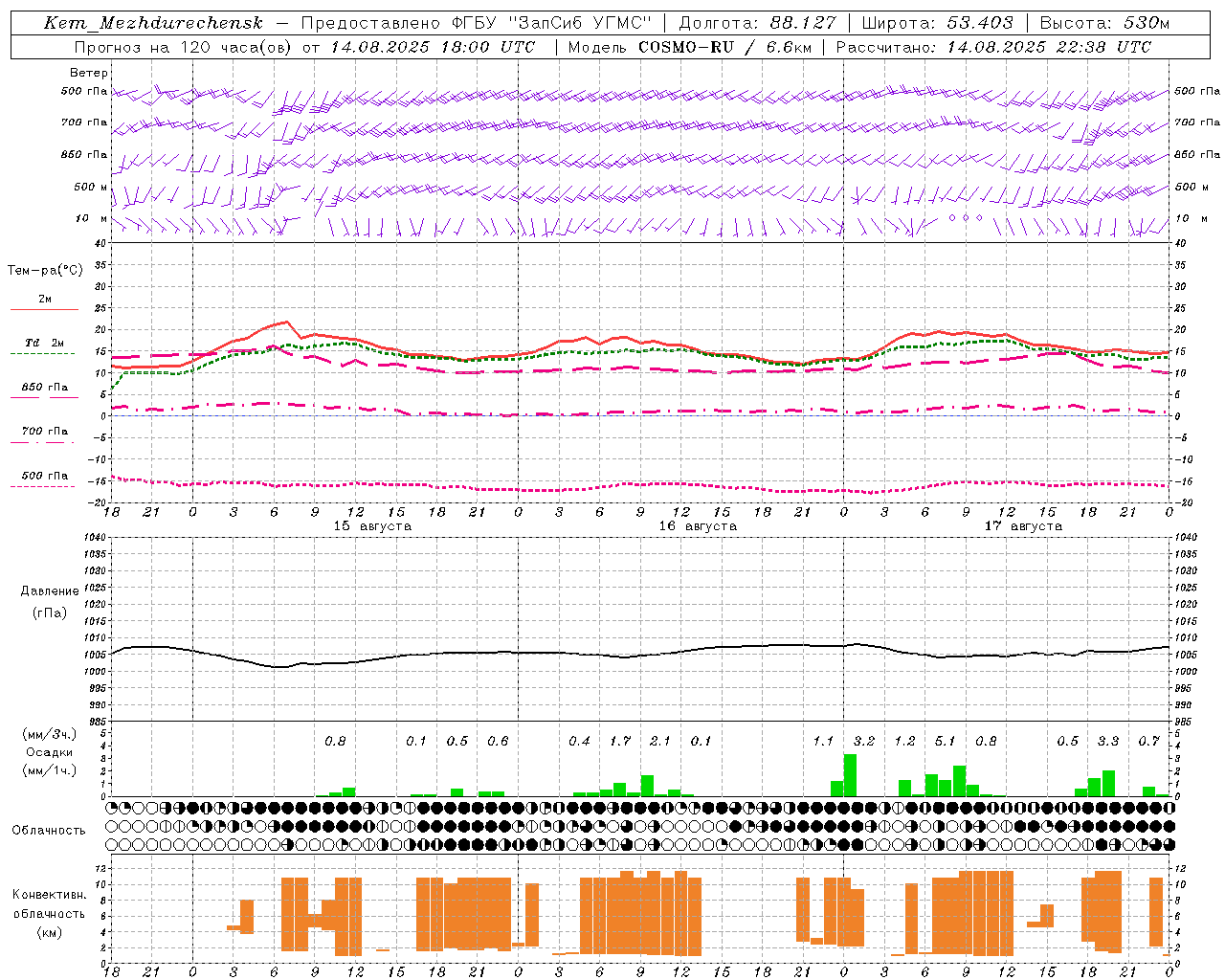
Task: Click the 700 гПа entry in temperature legend
Action: (x=45, y=431)
